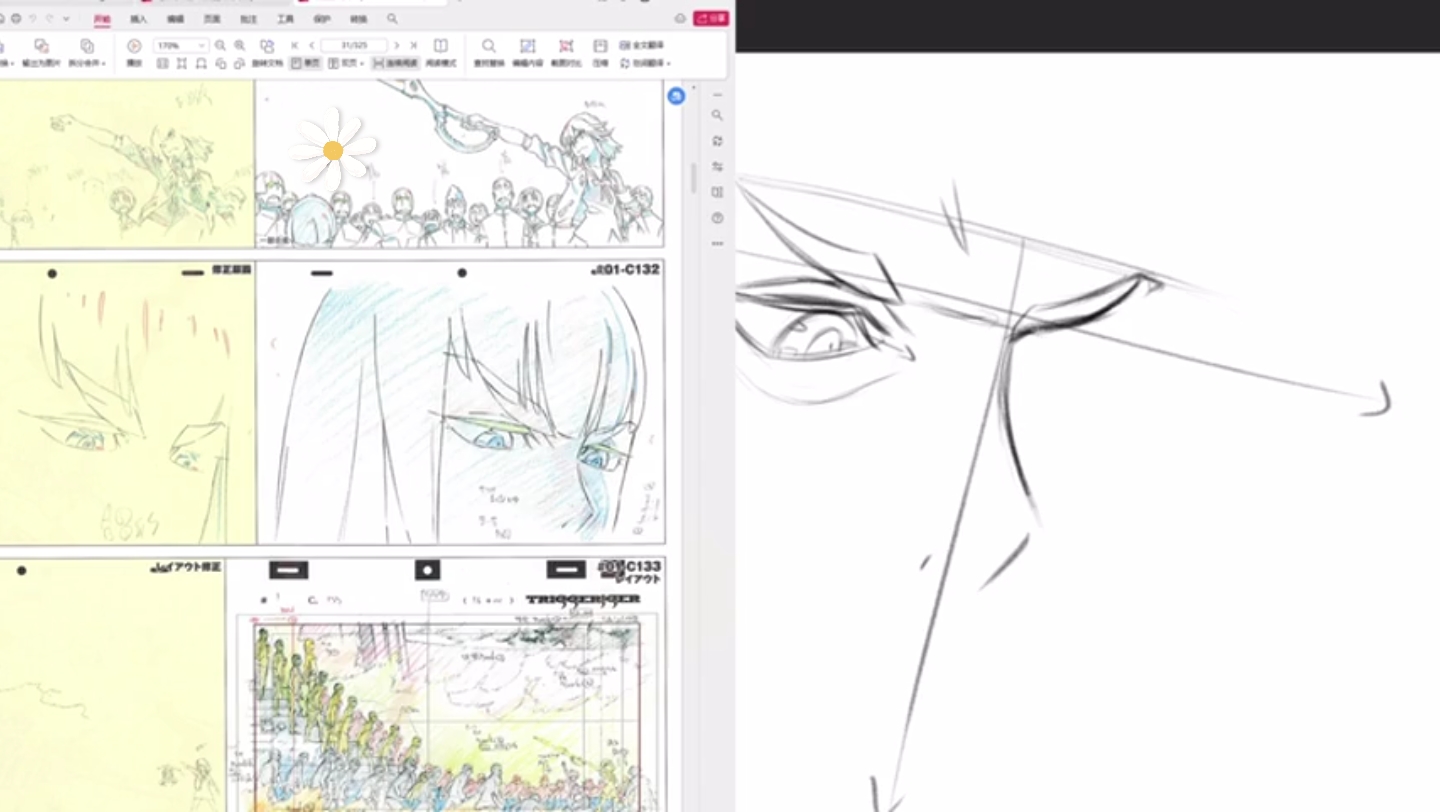Click rotate clockwise icon
This screenshot has width=1440, height=812.
[x=239, y=63]
